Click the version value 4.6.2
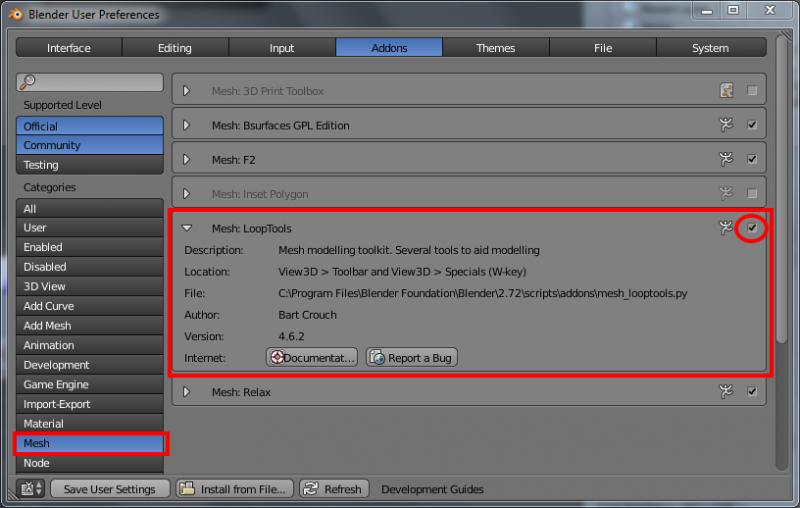 [291, 336]
